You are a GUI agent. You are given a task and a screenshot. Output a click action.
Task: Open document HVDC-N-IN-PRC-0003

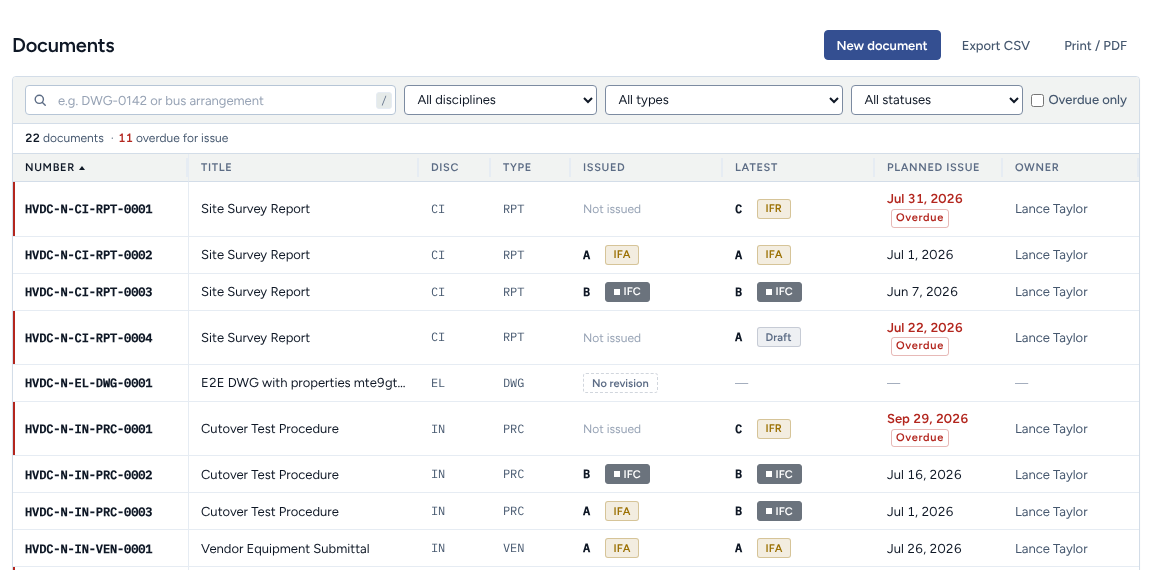[x=88, y=512]
